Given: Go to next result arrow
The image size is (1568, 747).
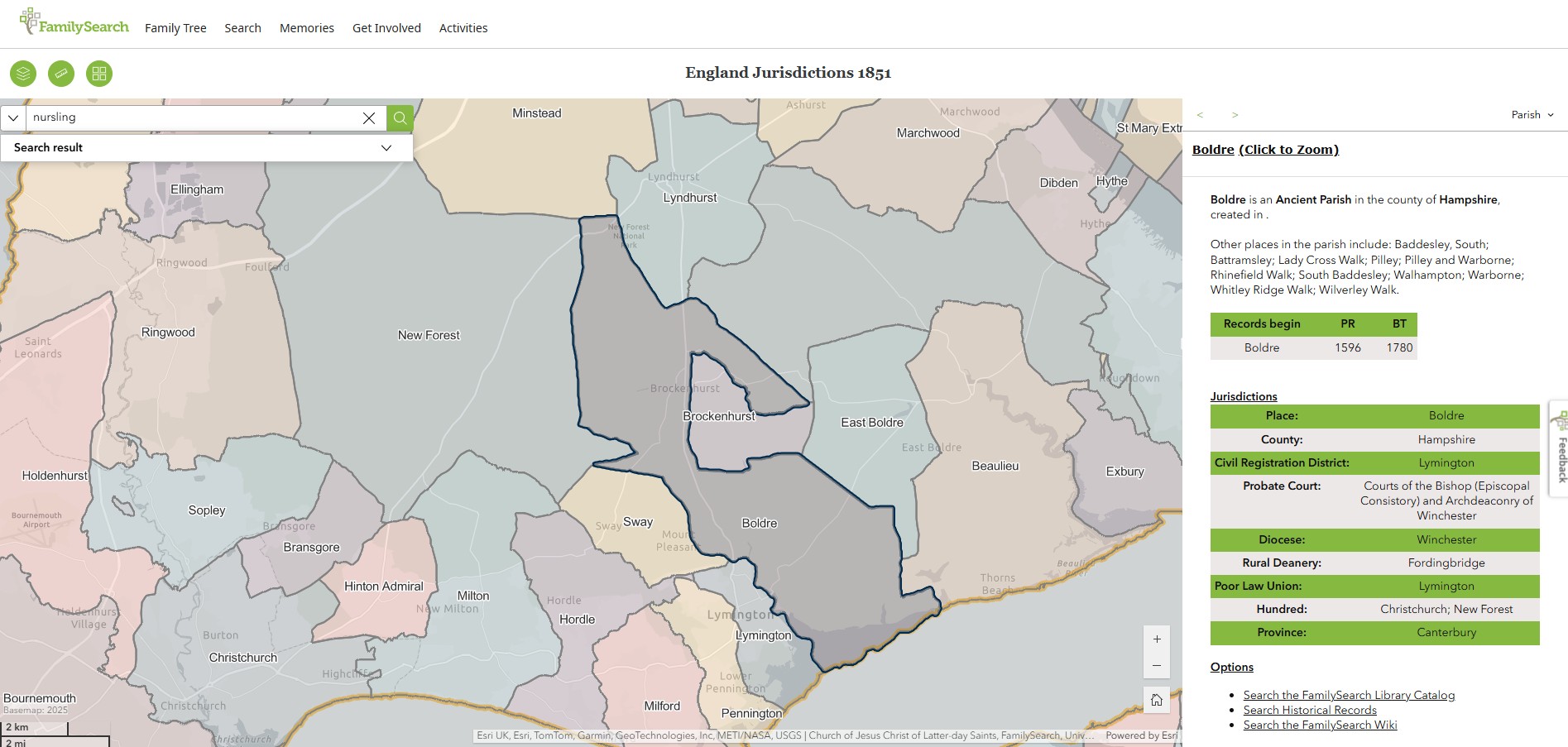Looking at the screenshot, I should (x=1235, y=115).
